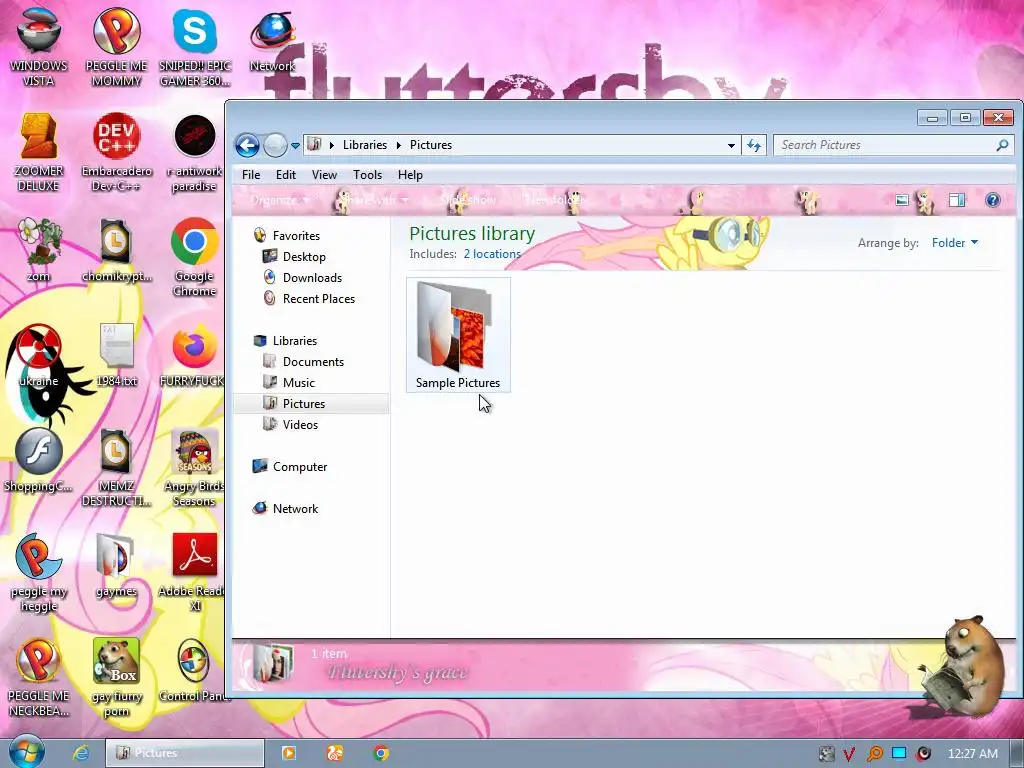Open the Share with dropdown

click(376, 200)
